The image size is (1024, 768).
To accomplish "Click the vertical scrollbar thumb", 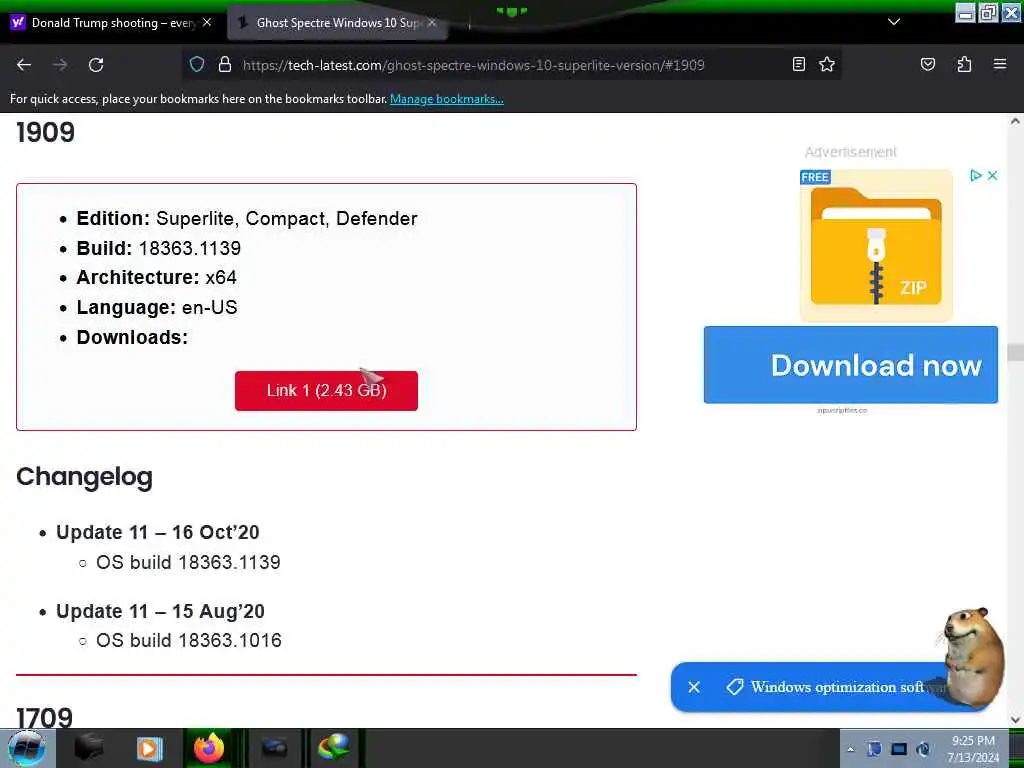I will pos(1015,352).
